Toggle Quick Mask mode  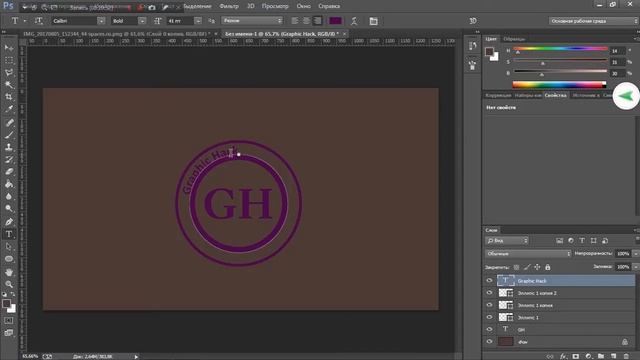[9, 321]
